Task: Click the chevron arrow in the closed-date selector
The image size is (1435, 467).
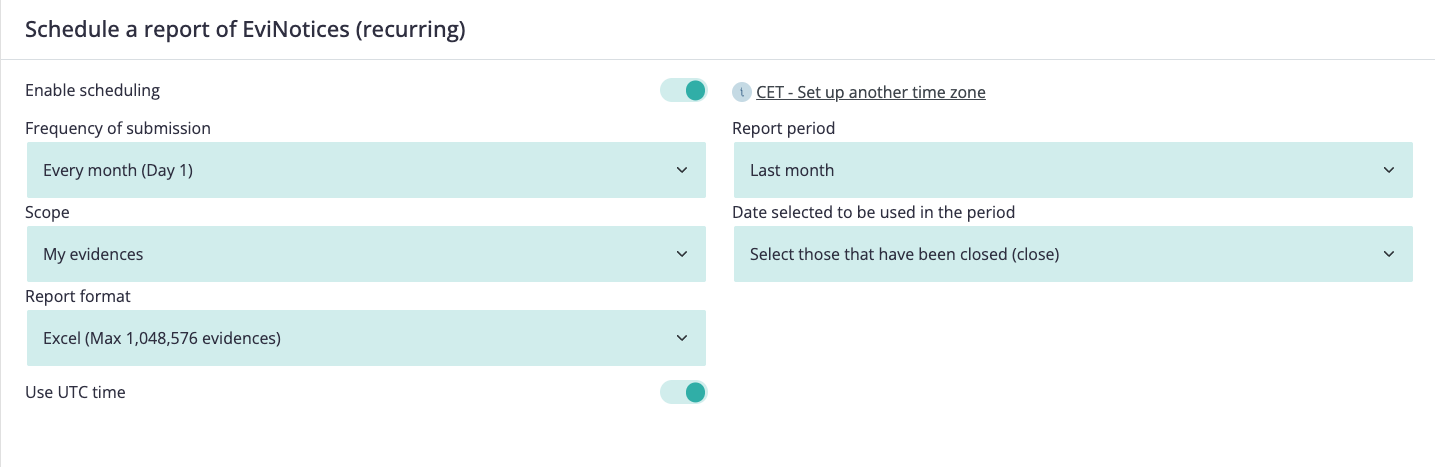Action: pyautogui.click(x=1389, y=254)
